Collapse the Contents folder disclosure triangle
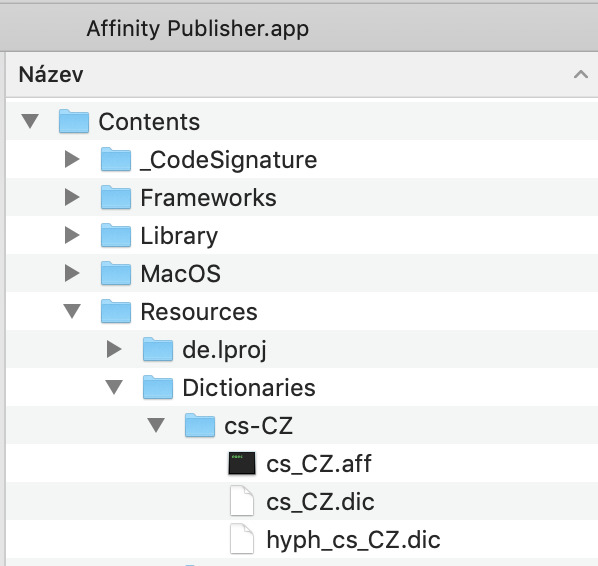 (30, 121)
